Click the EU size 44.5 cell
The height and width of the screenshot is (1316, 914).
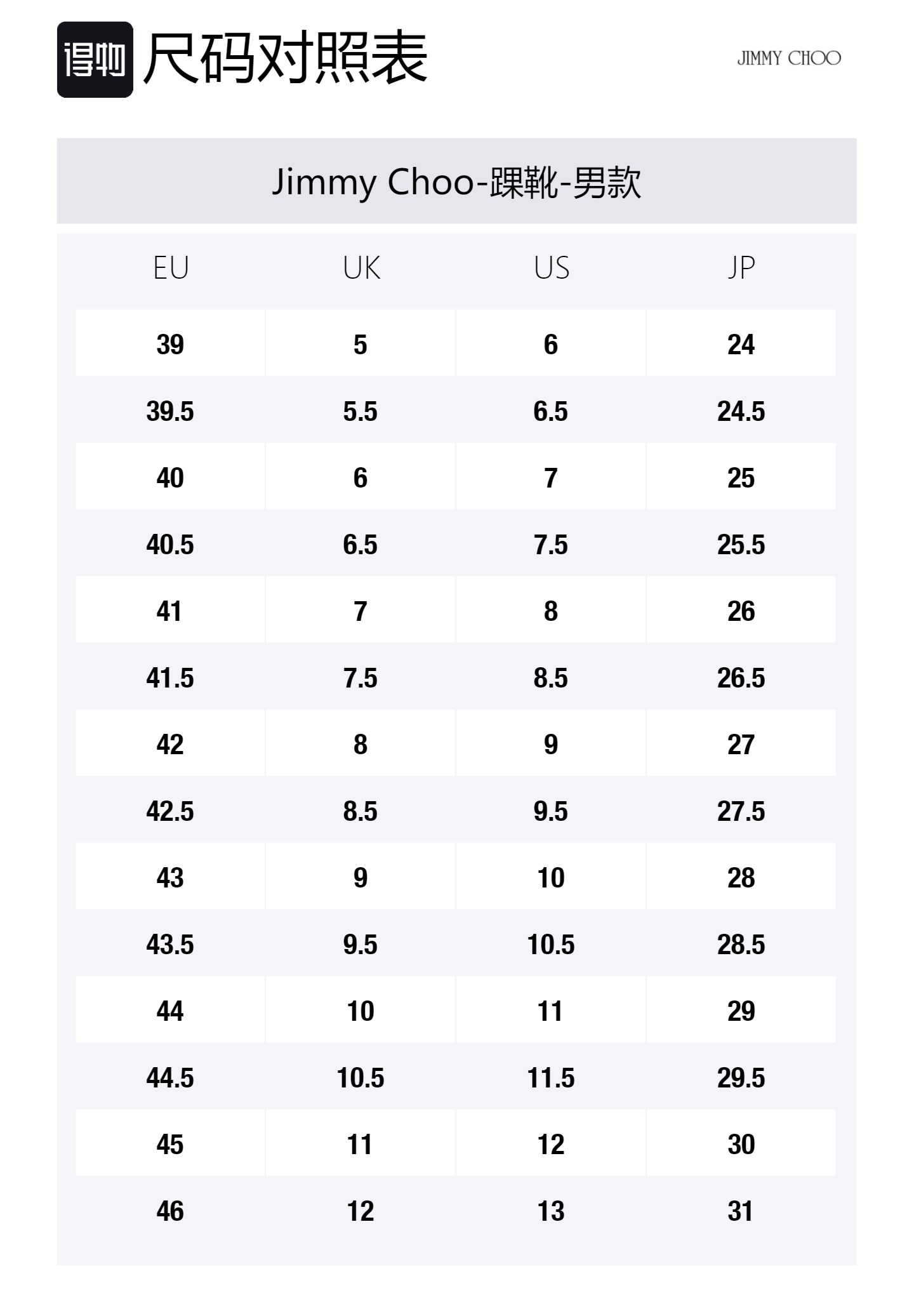(170, 1077)
